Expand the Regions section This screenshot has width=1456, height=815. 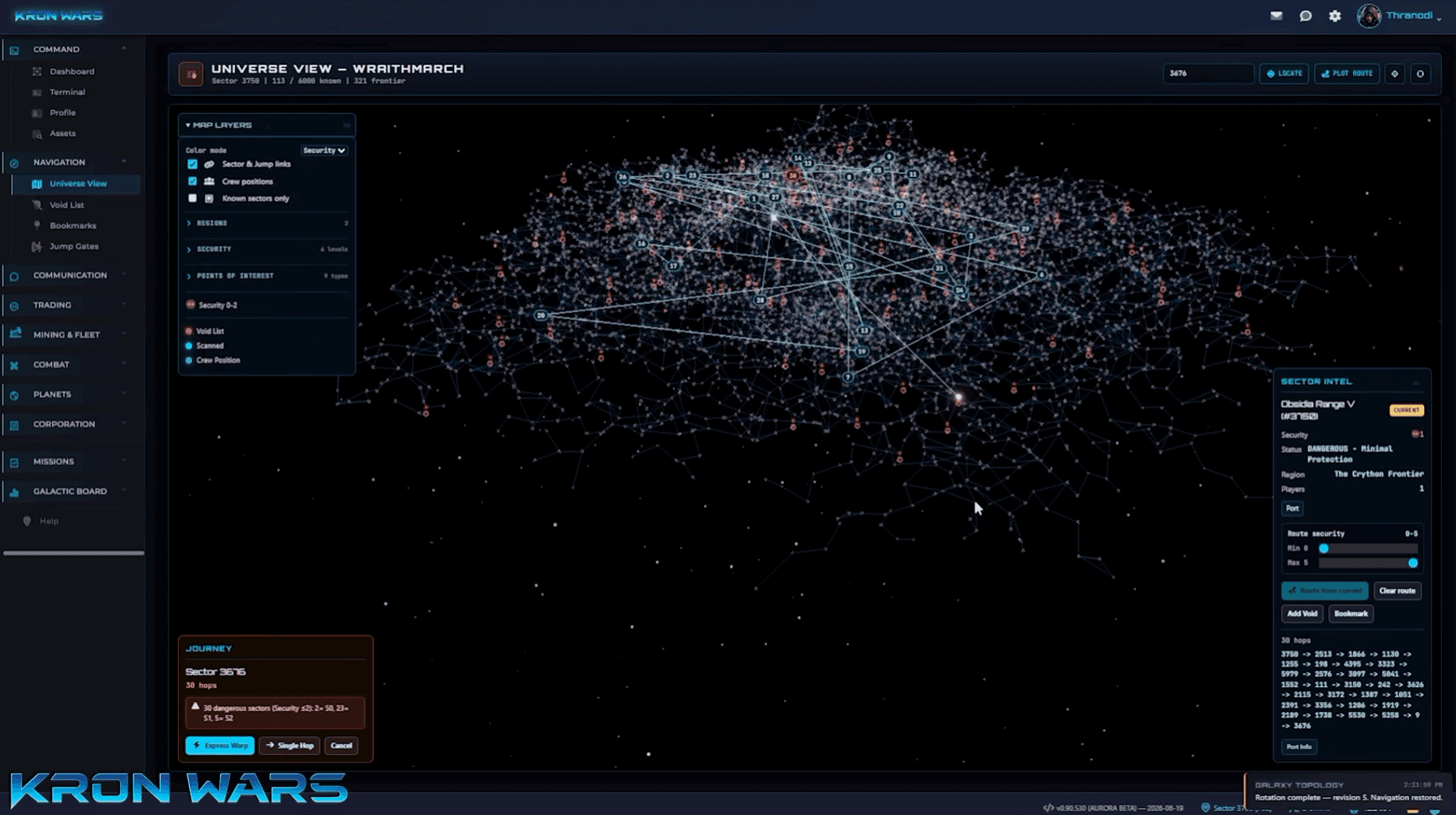[x=267, y=223]
